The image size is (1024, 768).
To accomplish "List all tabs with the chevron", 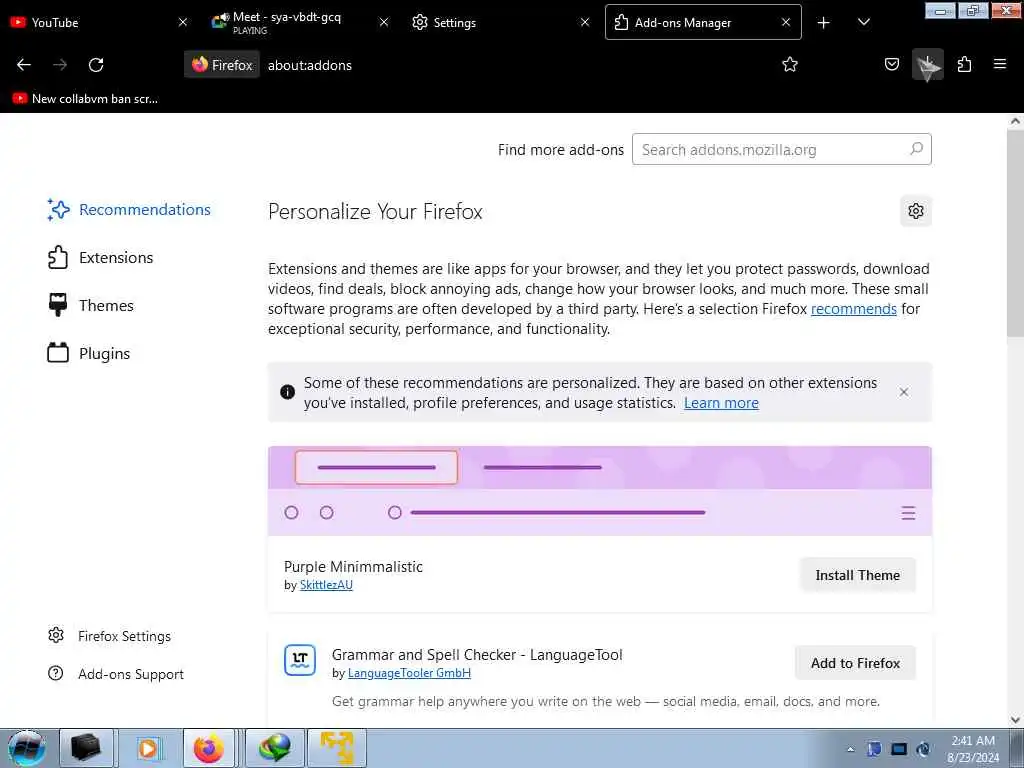I will click(863, 23).
